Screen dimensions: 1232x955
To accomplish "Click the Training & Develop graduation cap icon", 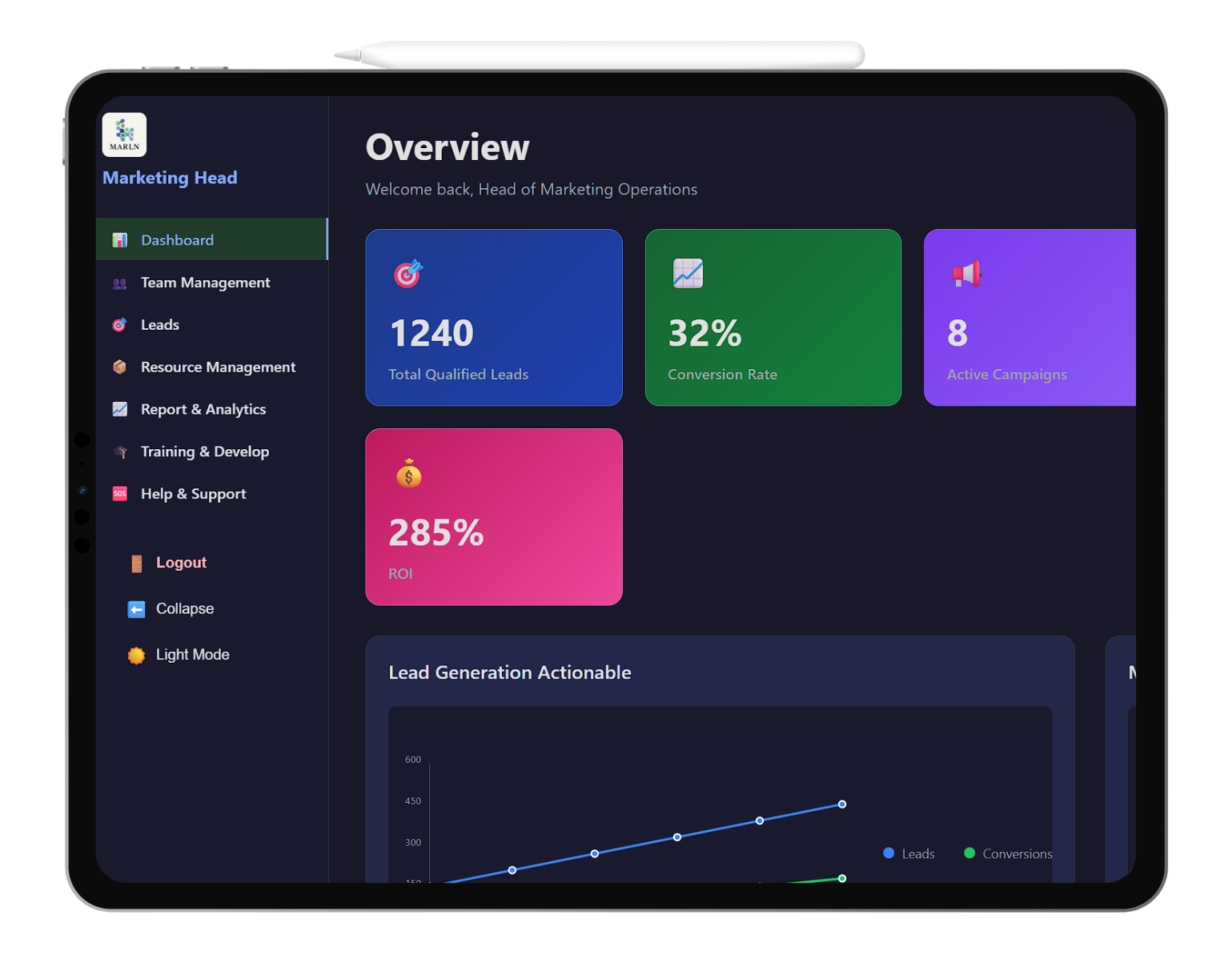I will click(119, 451).
